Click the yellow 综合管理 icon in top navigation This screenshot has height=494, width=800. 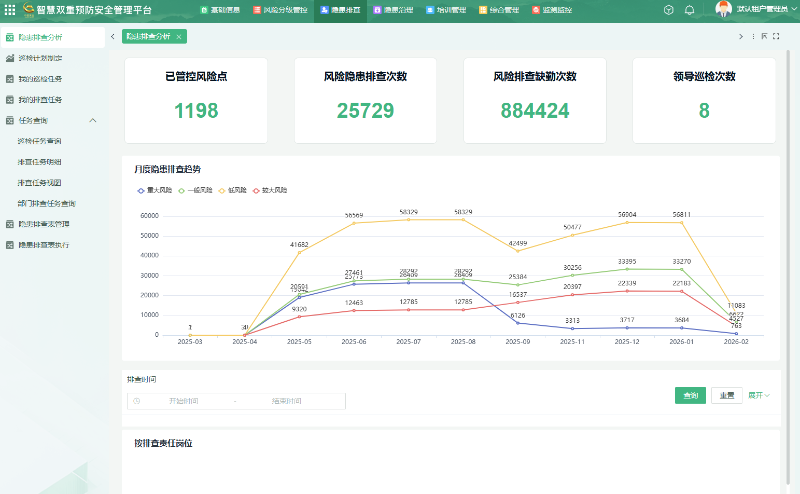point(483,10)
